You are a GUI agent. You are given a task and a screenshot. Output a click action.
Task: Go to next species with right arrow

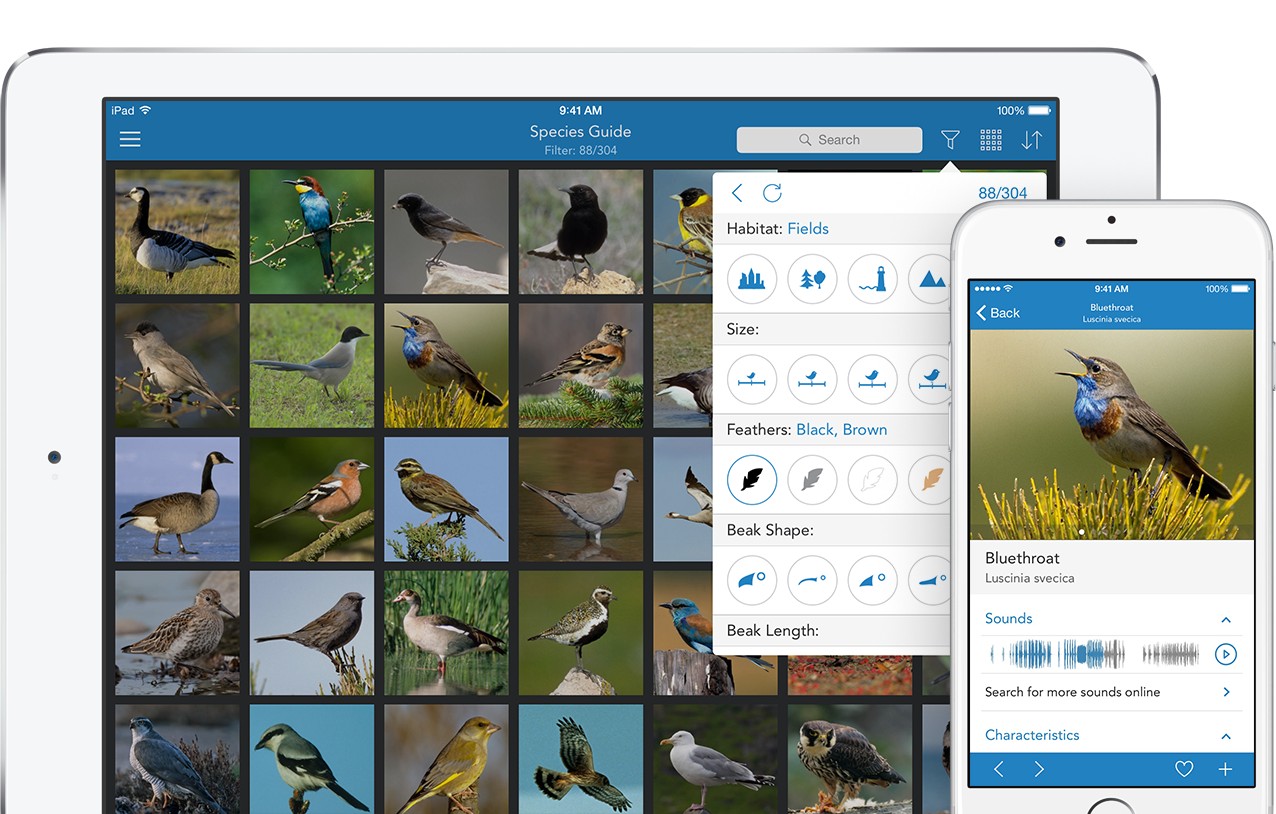[x=1039, y=769]
